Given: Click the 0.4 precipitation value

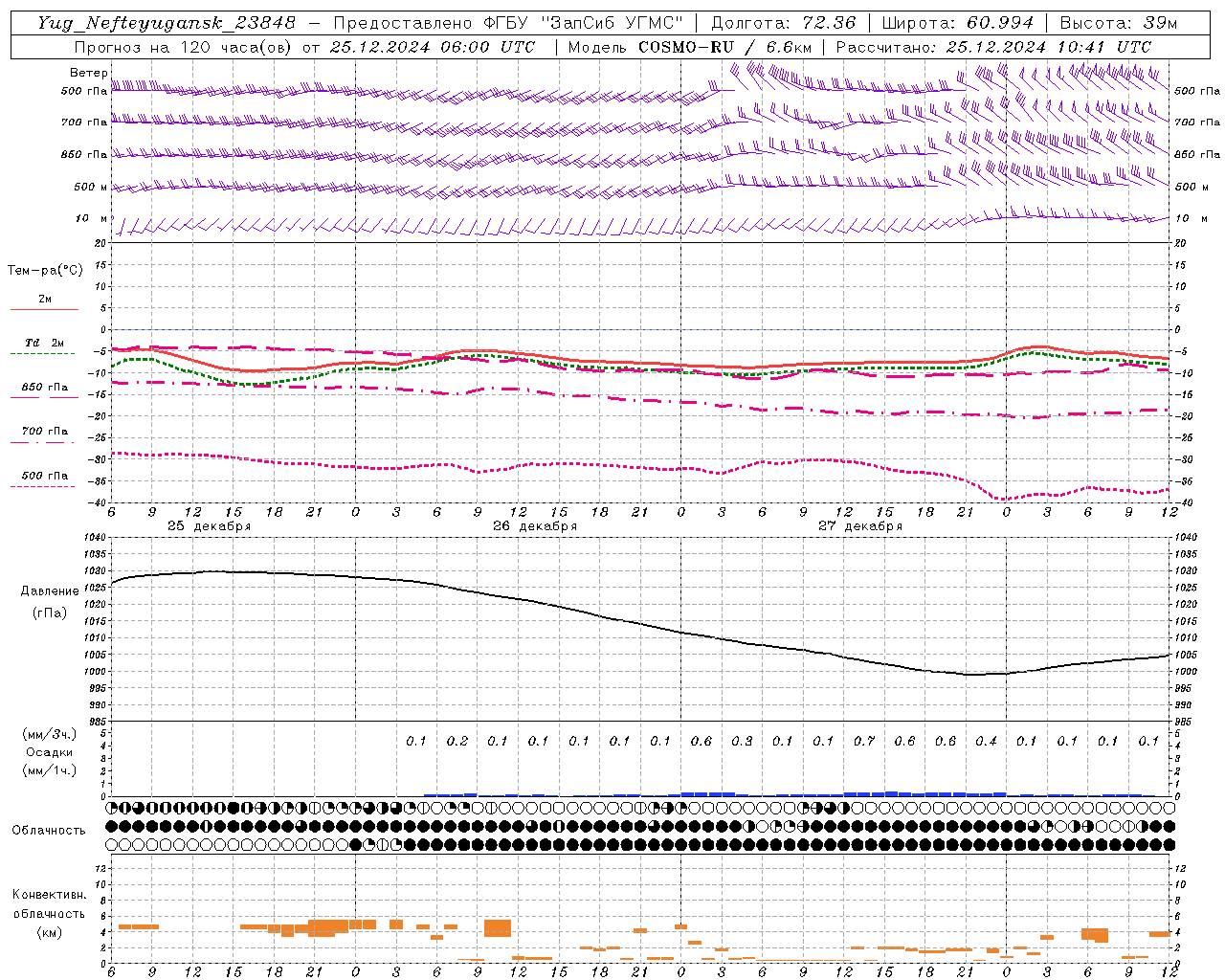Looking at the screenshot, I should point(986,741).
